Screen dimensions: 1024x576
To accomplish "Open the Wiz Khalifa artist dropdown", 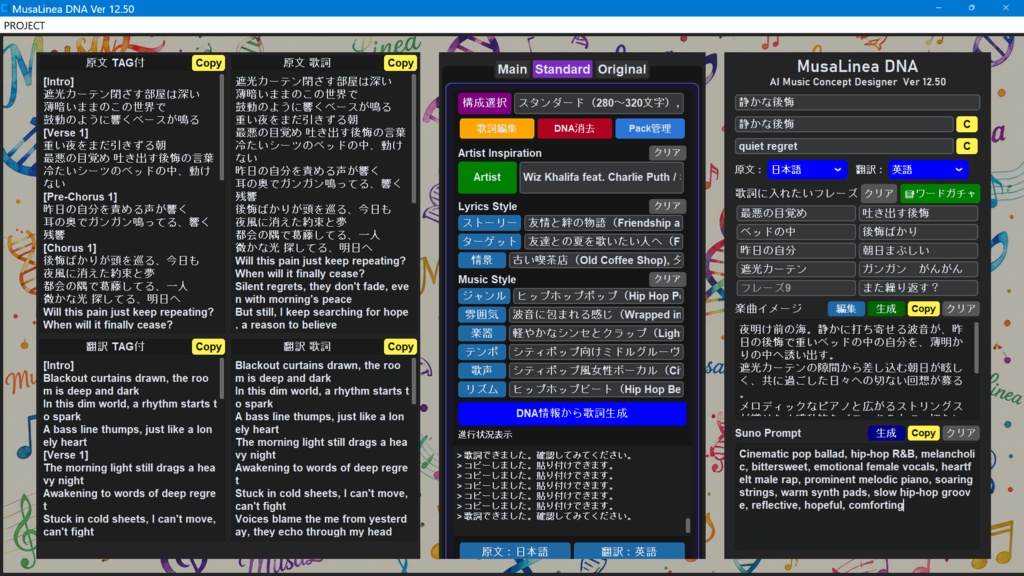I will click(x=601, y=178).
